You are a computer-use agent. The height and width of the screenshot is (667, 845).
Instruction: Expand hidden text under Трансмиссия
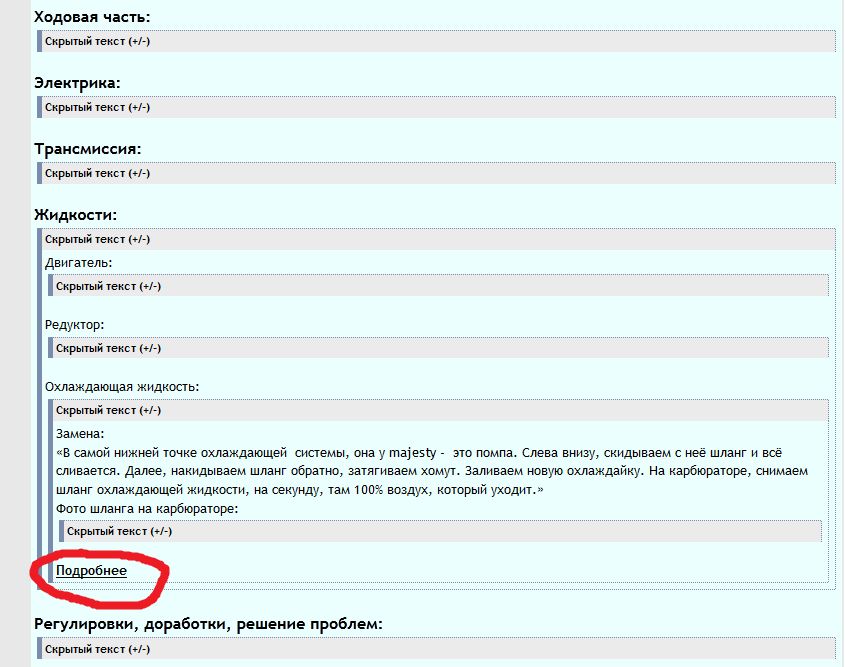click(98, 173)
